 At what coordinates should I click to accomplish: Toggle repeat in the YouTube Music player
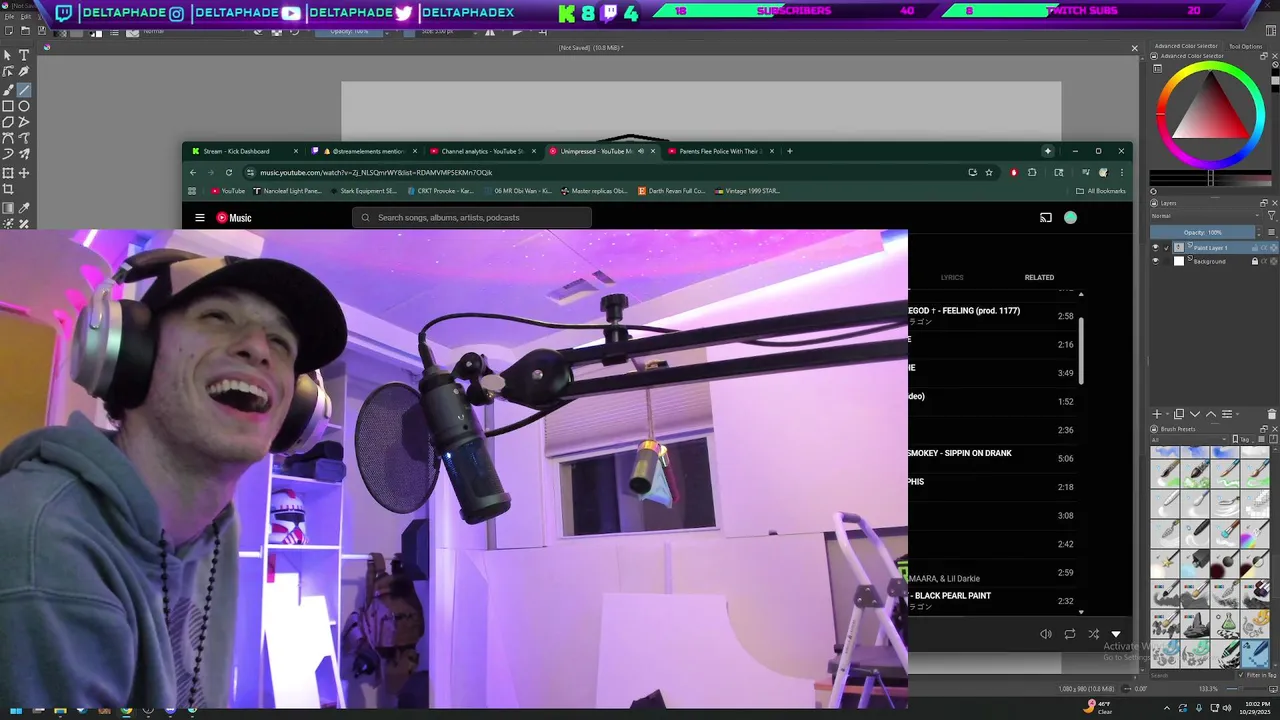coord(1070,634)
